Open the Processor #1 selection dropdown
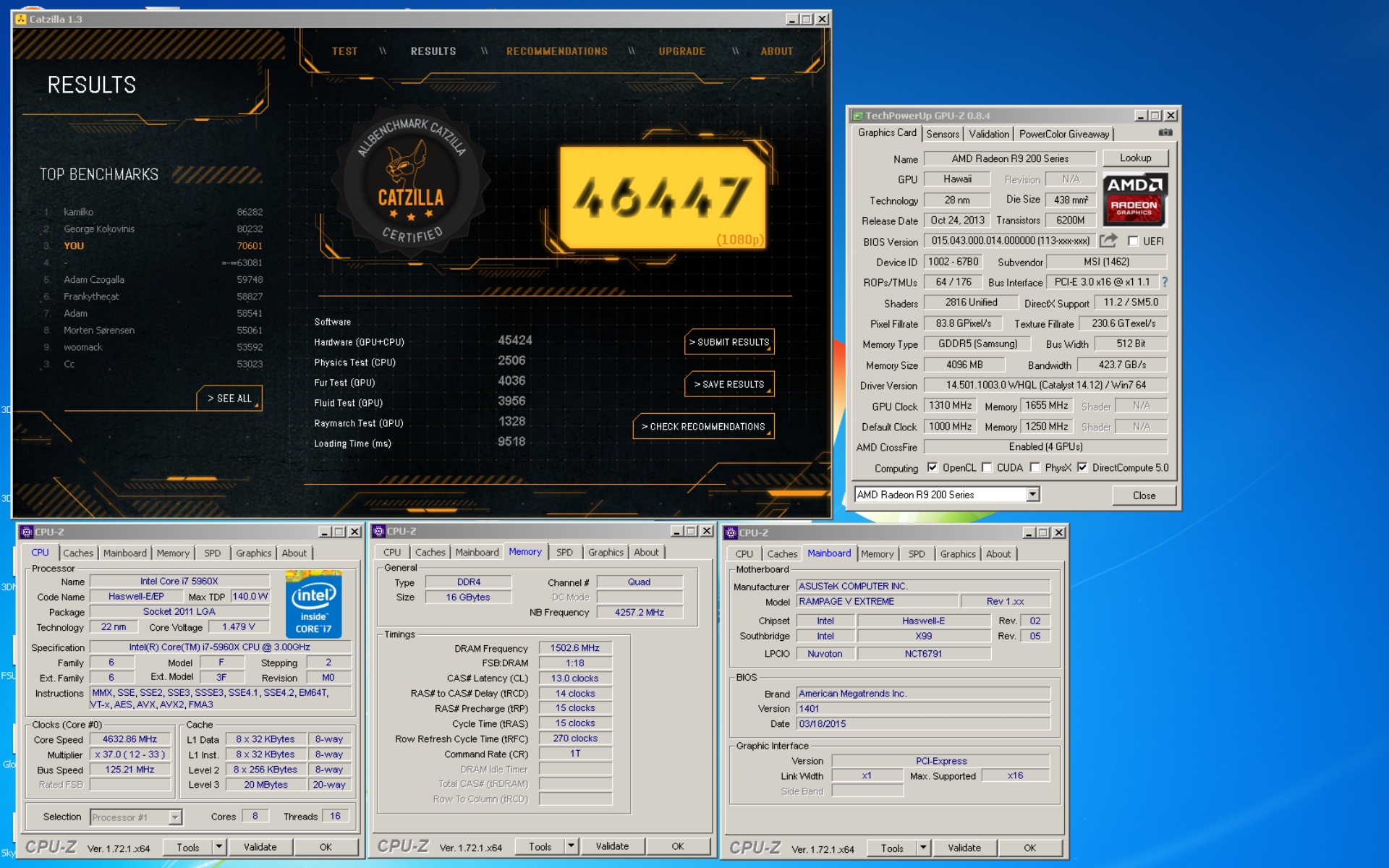1389x868 pixels. 175,817
